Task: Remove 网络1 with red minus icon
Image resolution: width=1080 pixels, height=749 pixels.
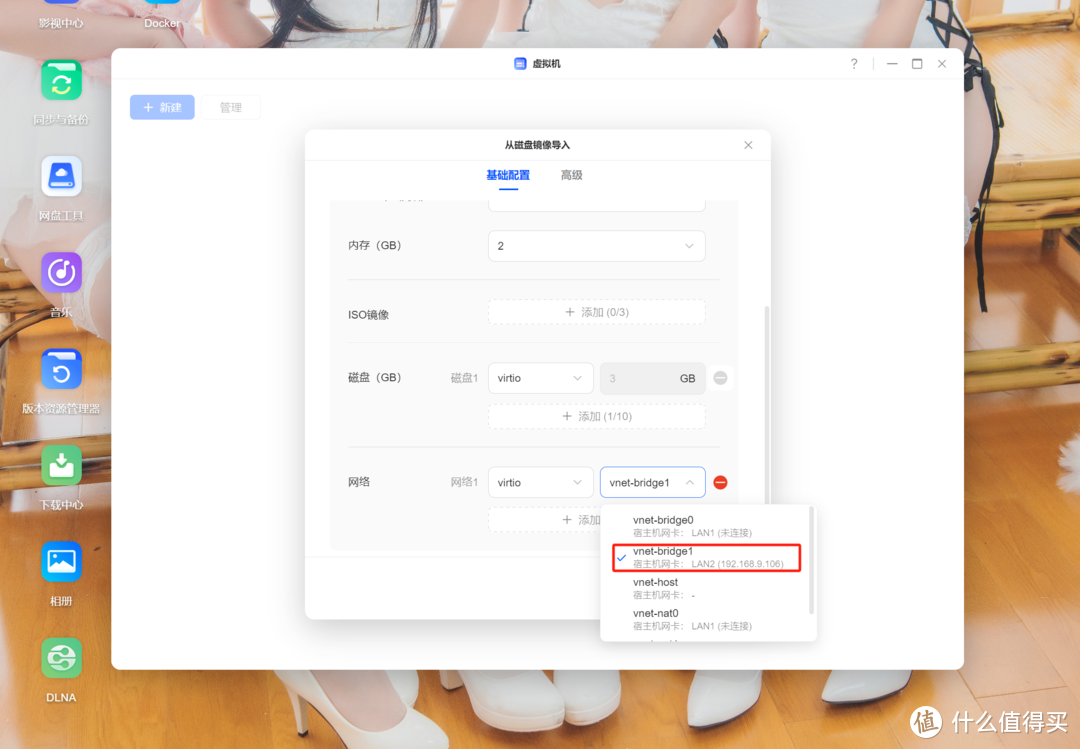Action: tap(720, 483)
